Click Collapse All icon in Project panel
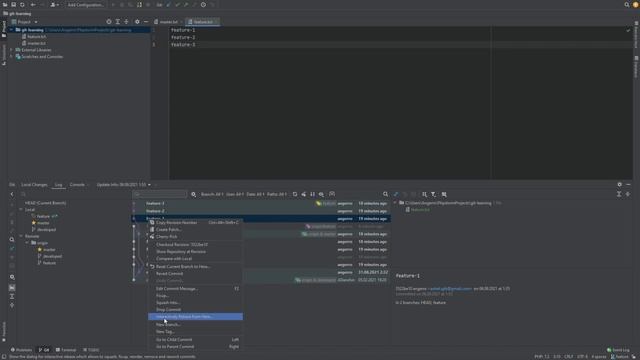 coord(126,22)
